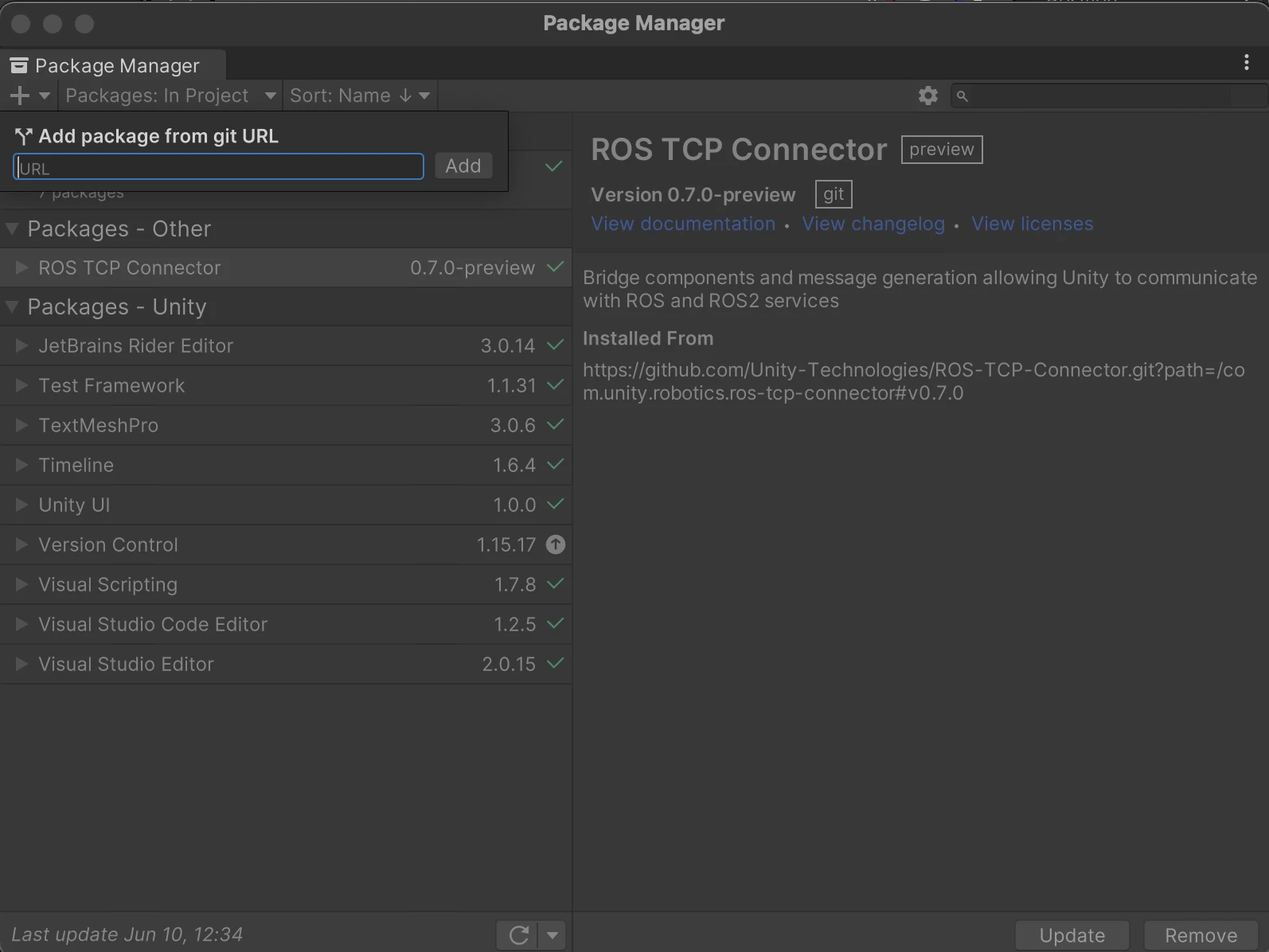The height and width of the screenshot is (952, 1269).
Task: Select the Package Manager tab
Action: (113, 65)
